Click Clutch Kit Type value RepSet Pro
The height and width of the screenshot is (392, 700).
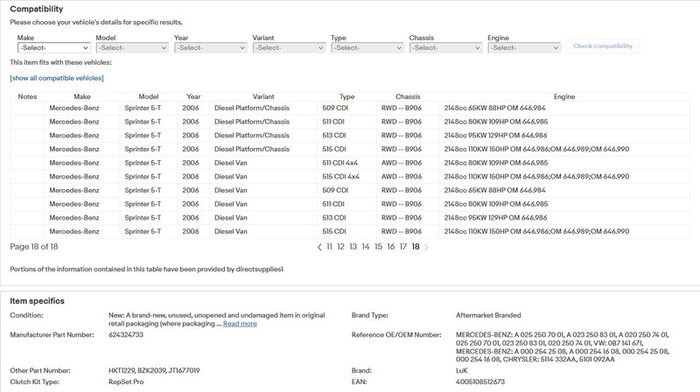pos(126,382)
